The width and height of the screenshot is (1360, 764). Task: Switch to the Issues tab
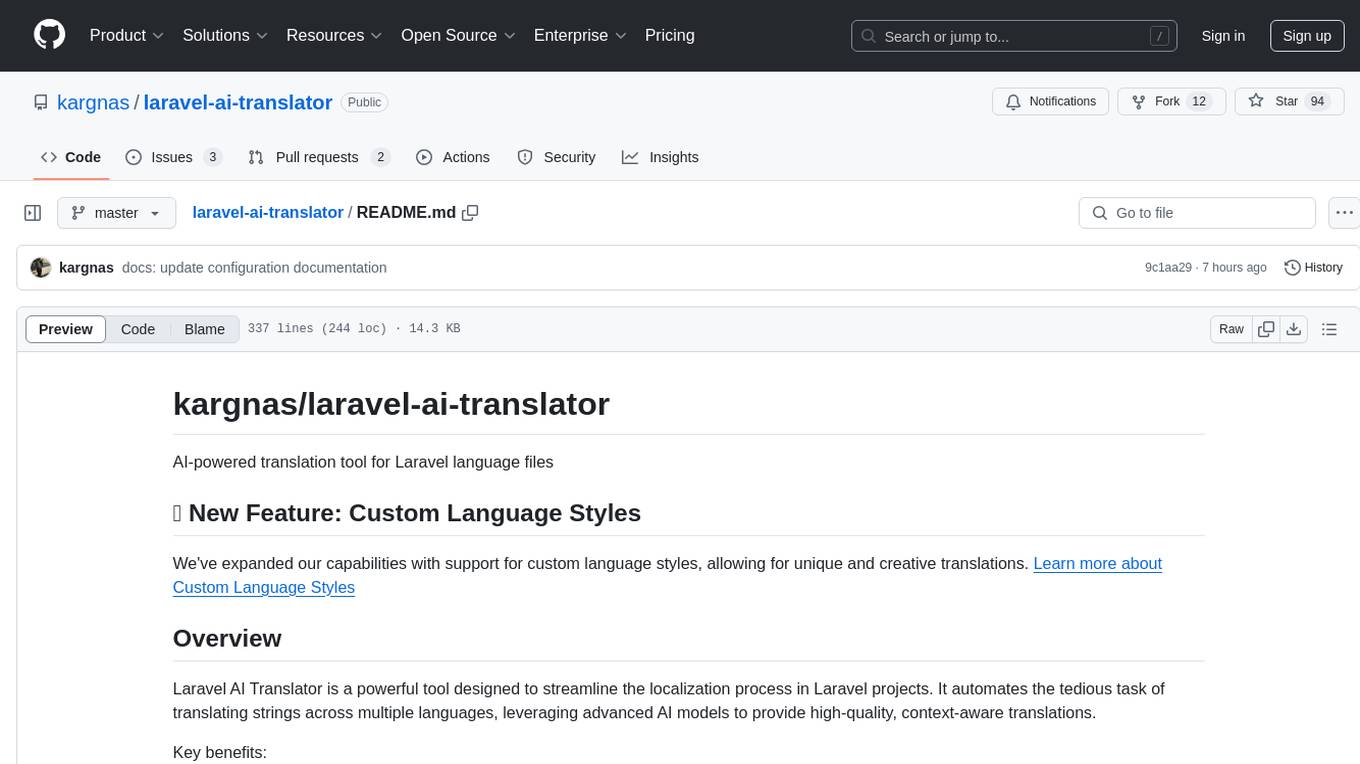click(x=173, y=157)
